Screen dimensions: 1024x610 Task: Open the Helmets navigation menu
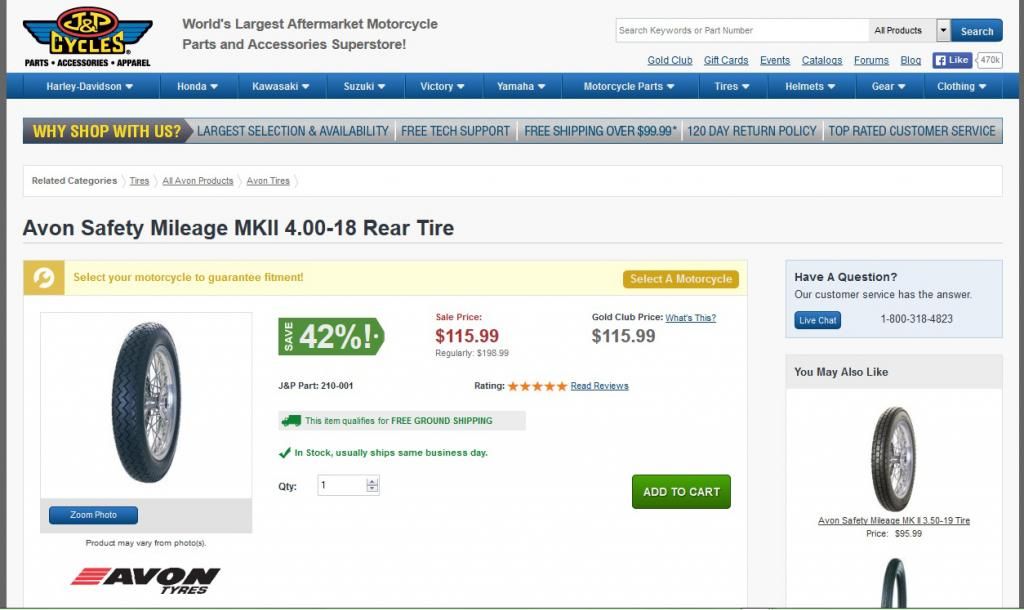point(810,87)
